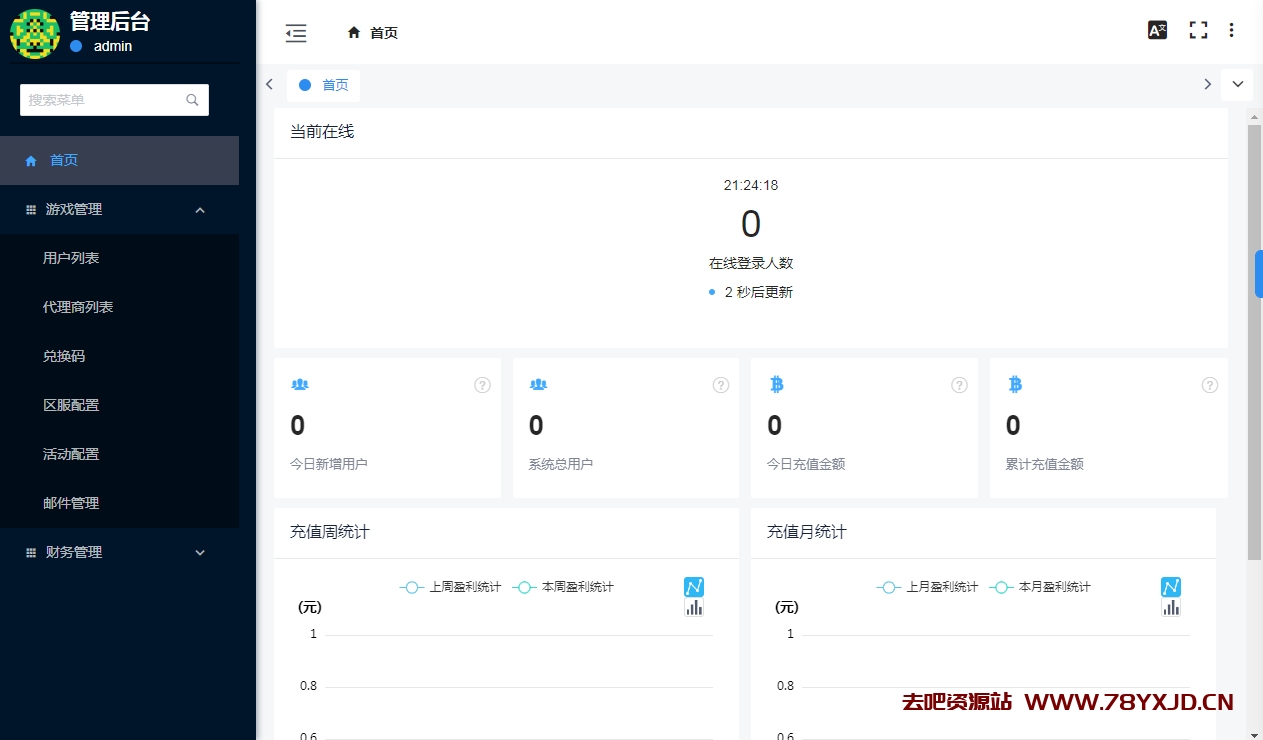Click the 充值月统计 heading
Viewport: 1263px width, 740px height.
(x=807, y=532)
